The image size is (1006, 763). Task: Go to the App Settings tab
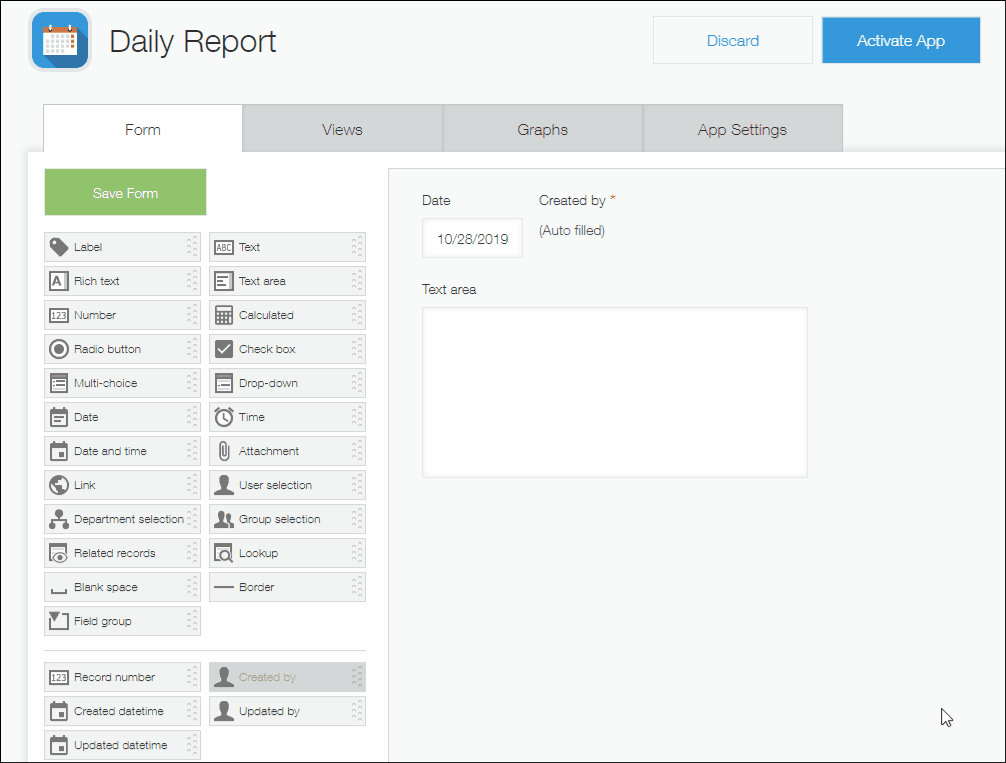(742, 129)
